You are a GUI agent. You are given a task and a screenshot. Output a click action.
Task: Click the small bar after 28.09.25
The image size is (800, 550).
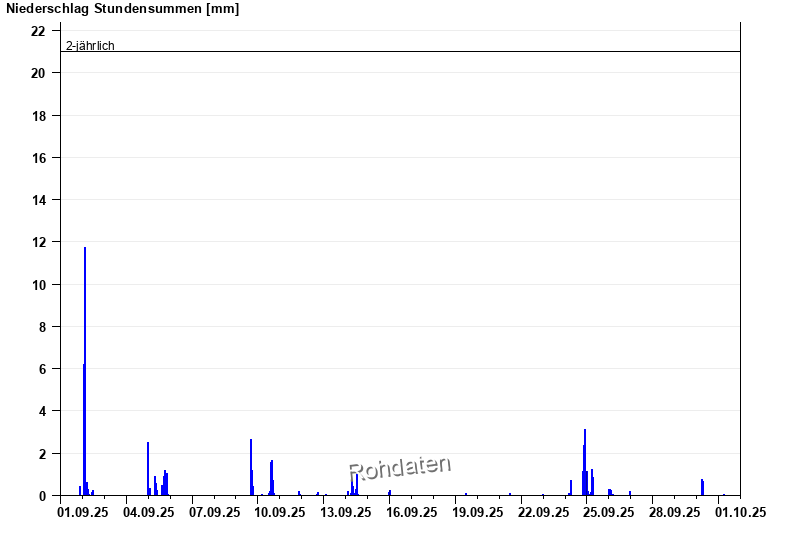(x=702, y=487)
